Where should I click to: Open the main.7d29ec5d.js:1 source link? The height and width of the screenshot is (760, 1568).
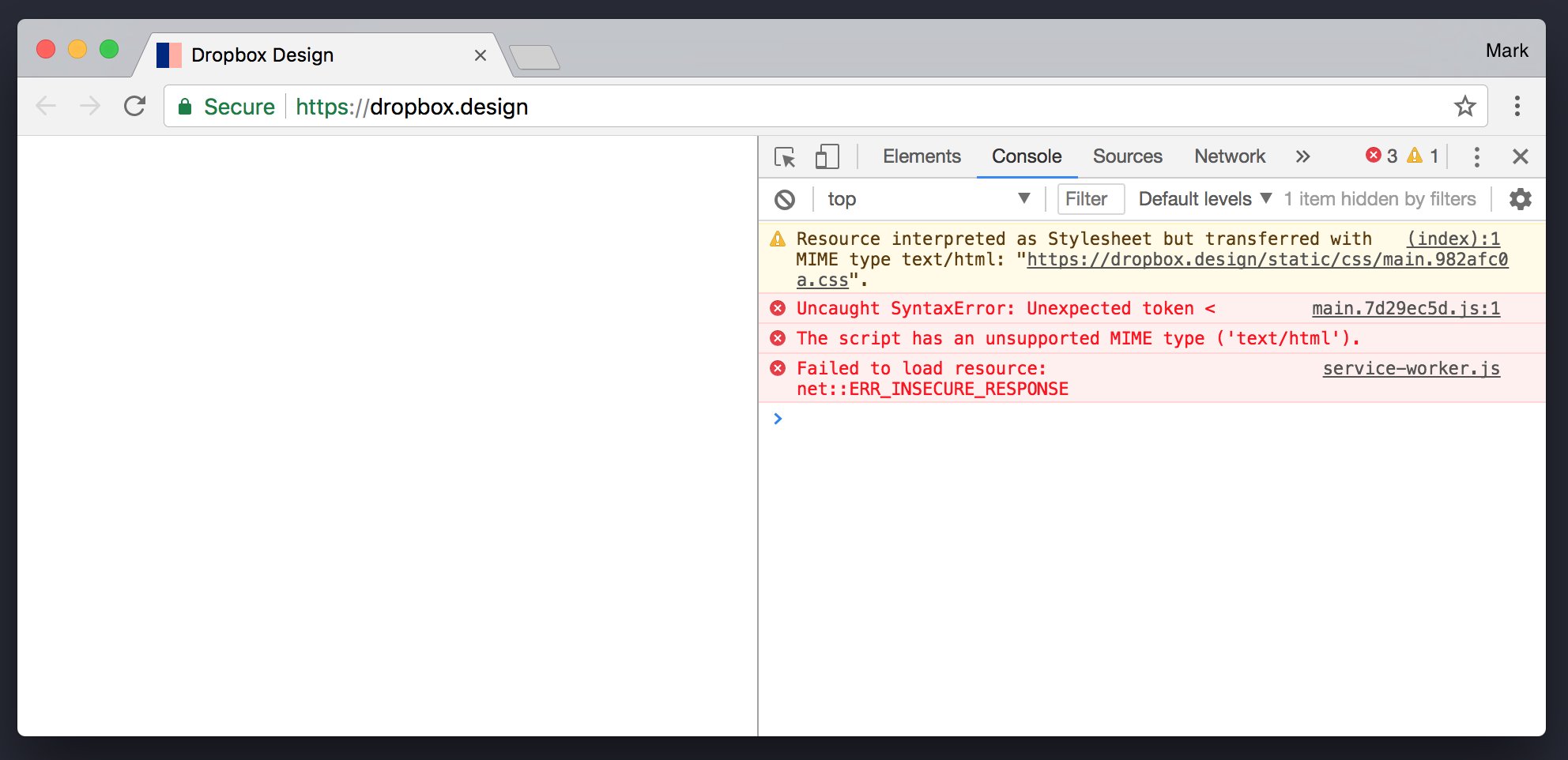click(1406, 308)
